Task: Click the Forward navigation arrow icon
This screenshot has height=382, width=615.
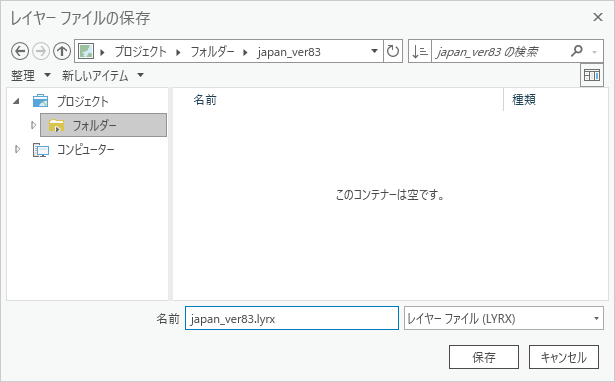Action: 41,51
